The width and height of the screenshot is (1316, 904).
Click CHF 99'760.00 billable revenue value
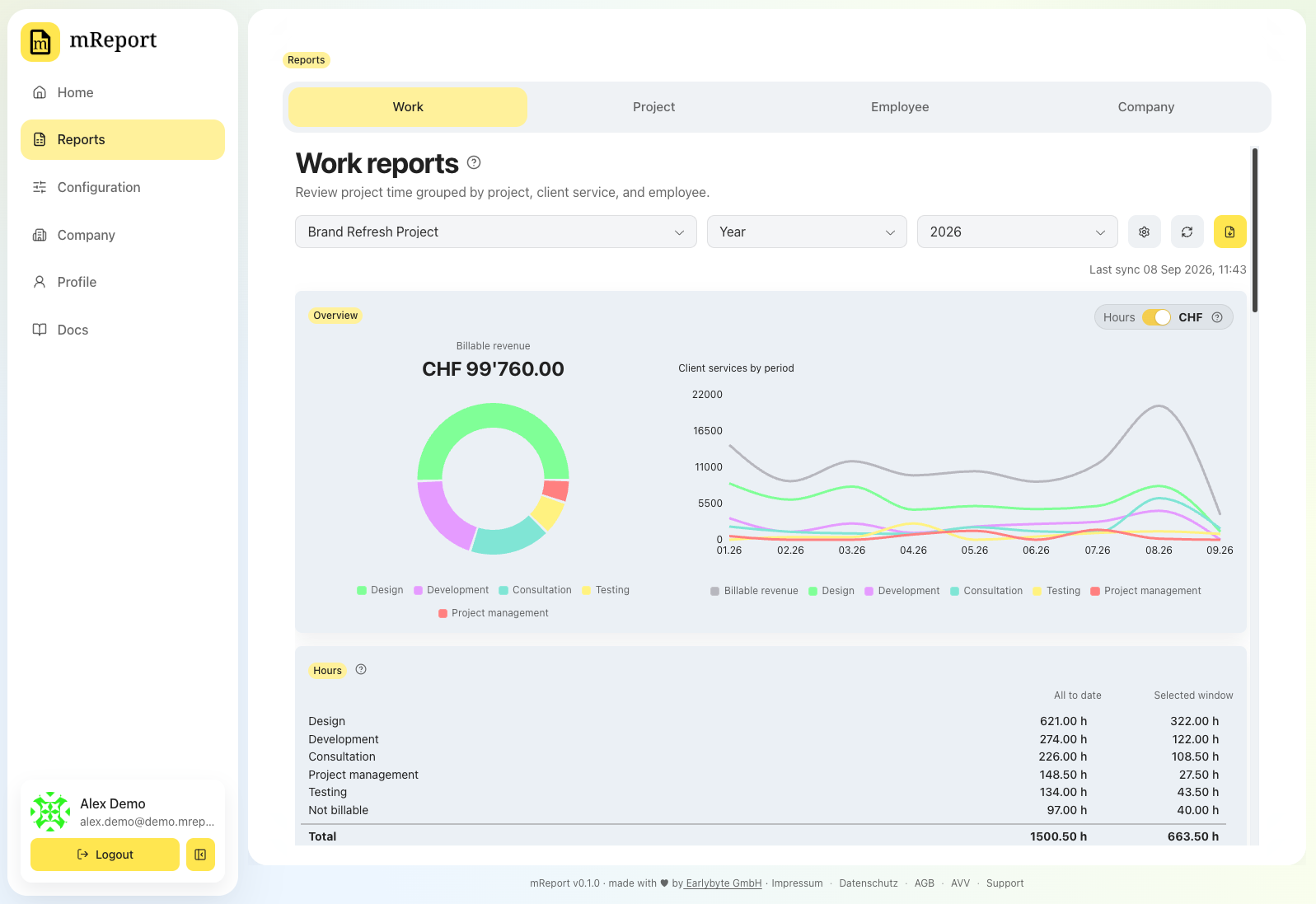tap(493, 369)
